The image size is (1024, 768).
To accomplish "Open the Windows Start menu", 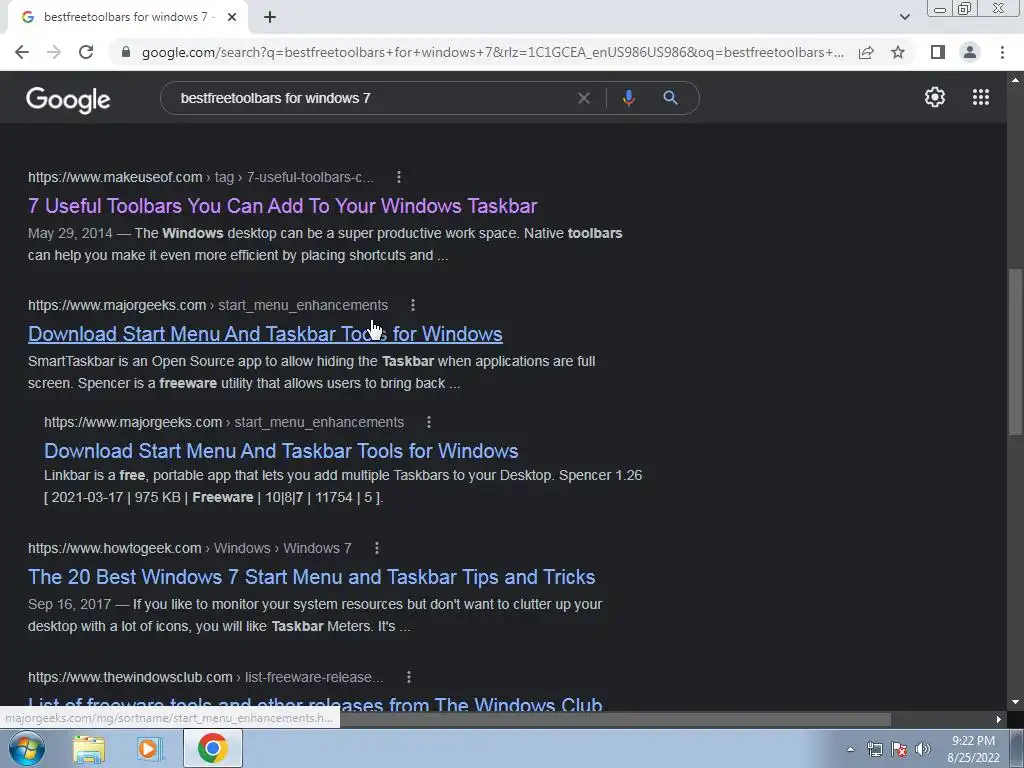I will pyautogui.click(x=26, y=748).
